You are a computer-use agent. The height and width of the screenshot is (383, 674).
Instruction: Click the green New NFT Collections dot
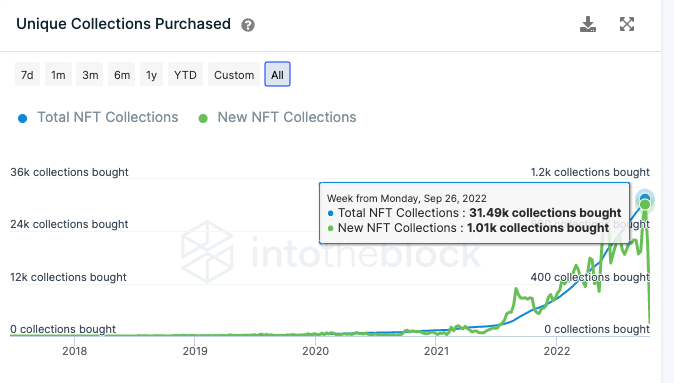[203, 118]
